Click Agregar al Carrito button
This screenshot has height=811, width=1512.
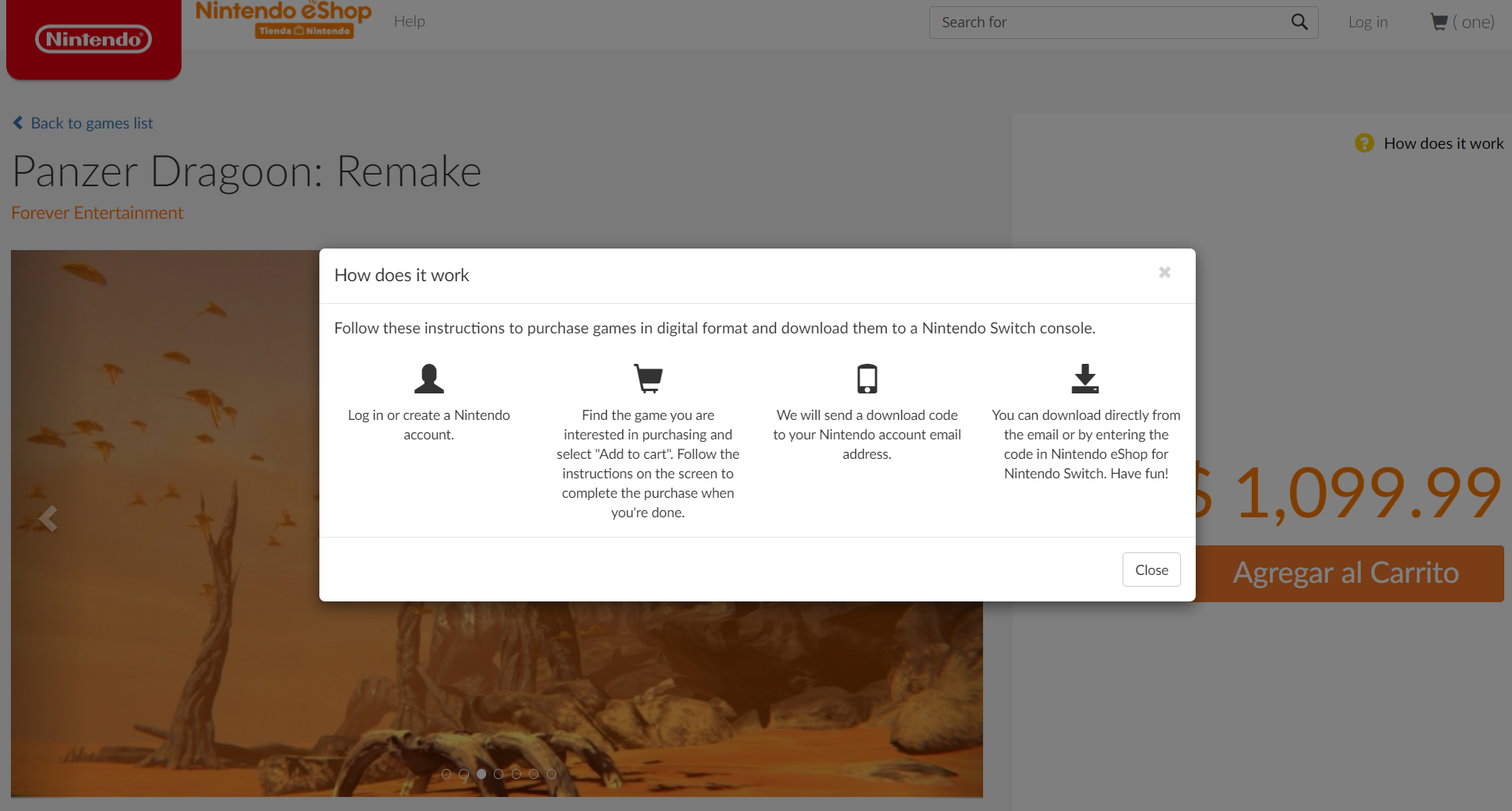click(x=1346, y=573)
